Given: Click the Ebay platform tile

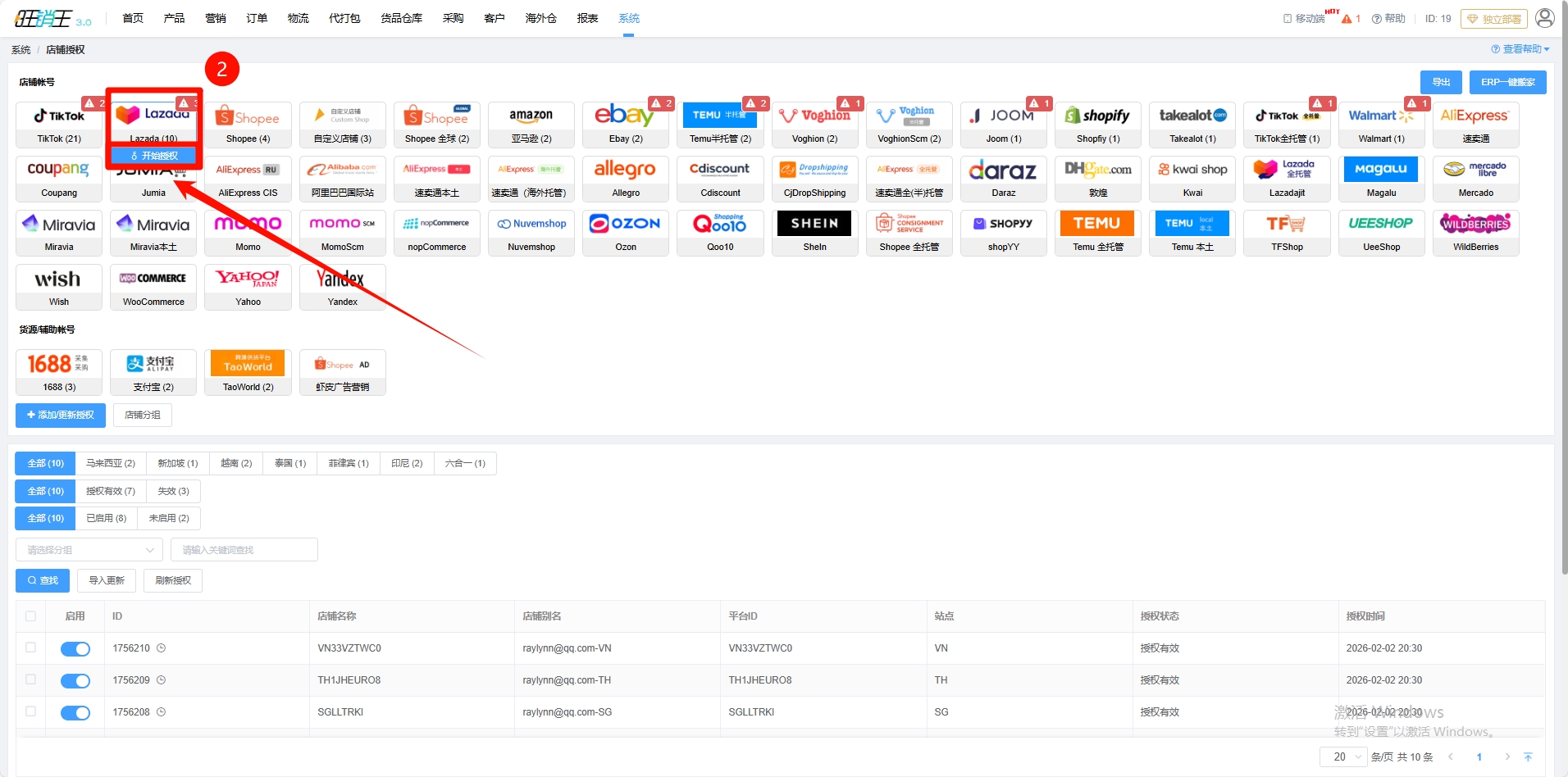Looking at the screenshot, I should coord(625,124).
